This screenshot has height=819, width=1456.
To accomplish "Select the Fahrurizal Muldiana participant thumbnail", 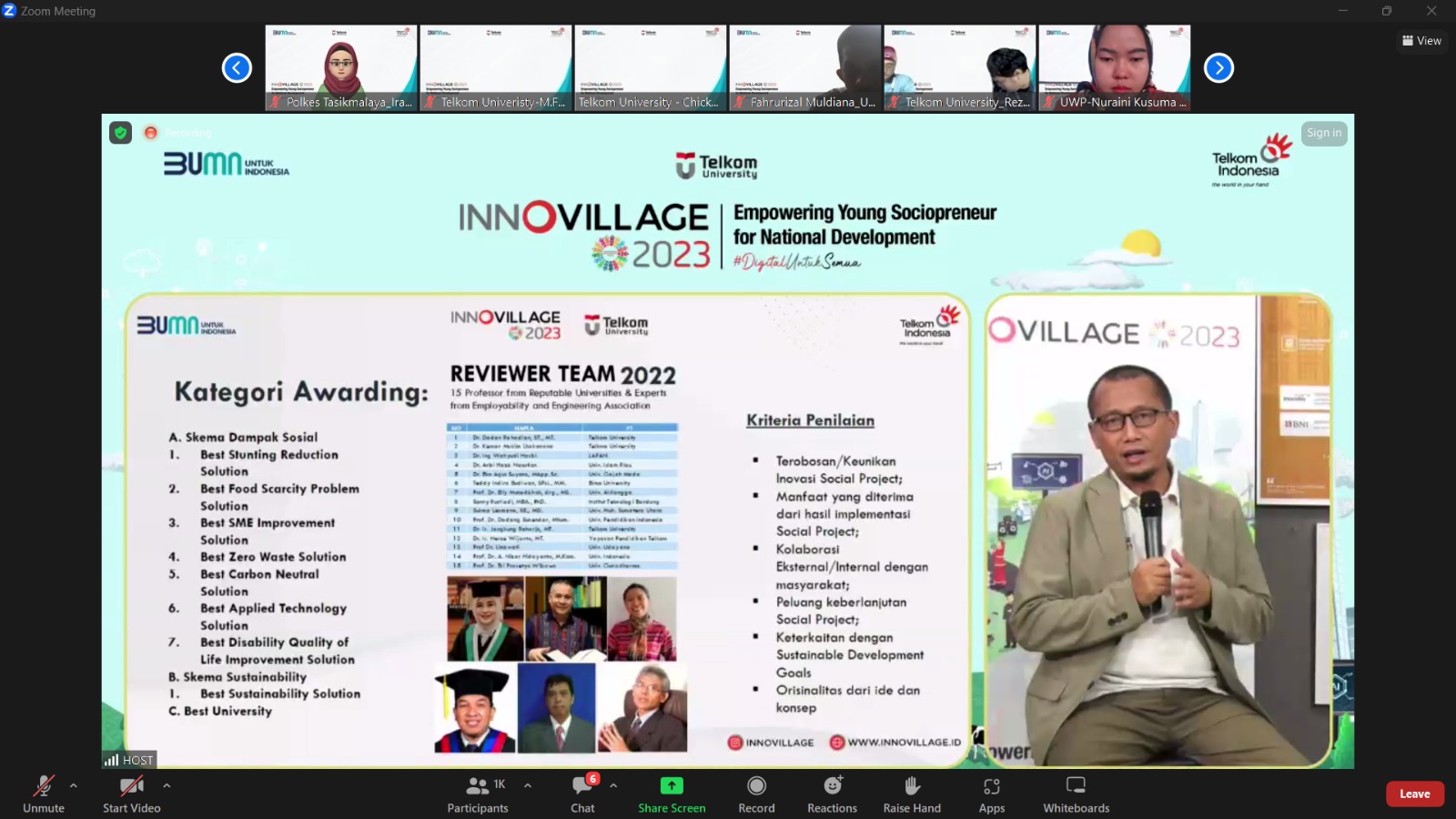I will pos(805,68).
